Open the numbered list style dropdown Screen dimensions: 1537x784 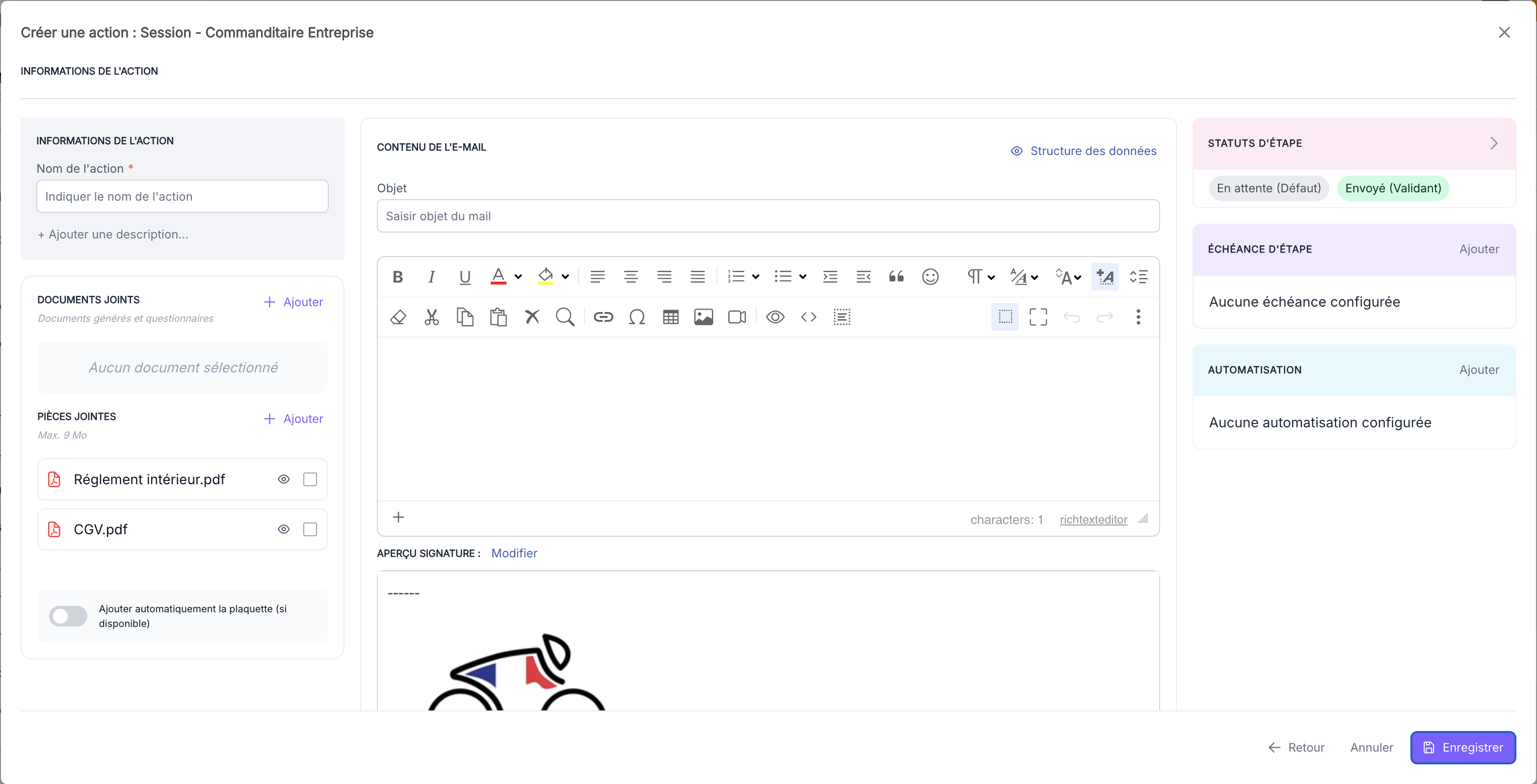click(755, 277)
